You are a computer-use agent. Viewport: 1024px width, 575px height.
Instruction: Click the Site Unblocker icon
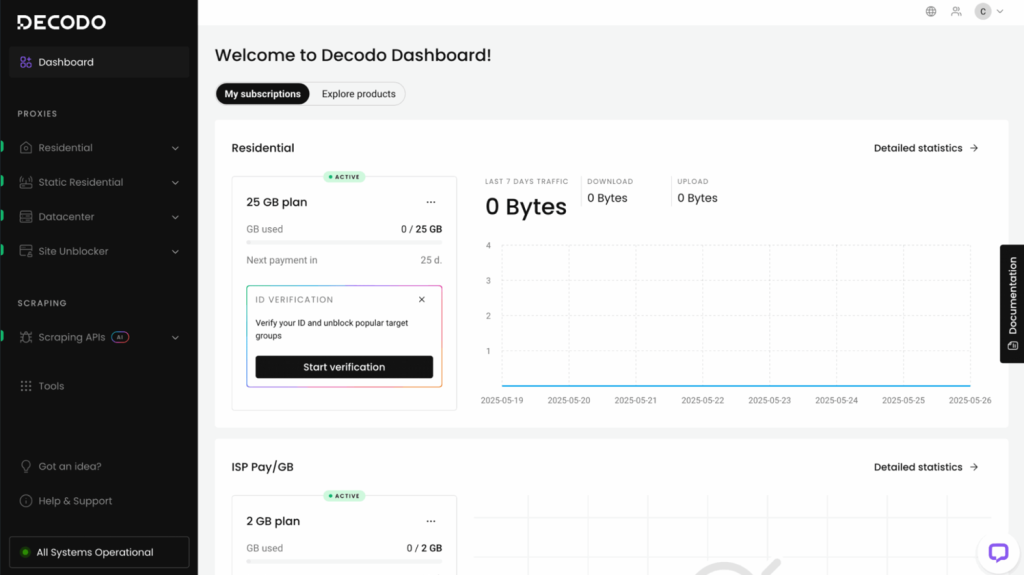[25, 251]
